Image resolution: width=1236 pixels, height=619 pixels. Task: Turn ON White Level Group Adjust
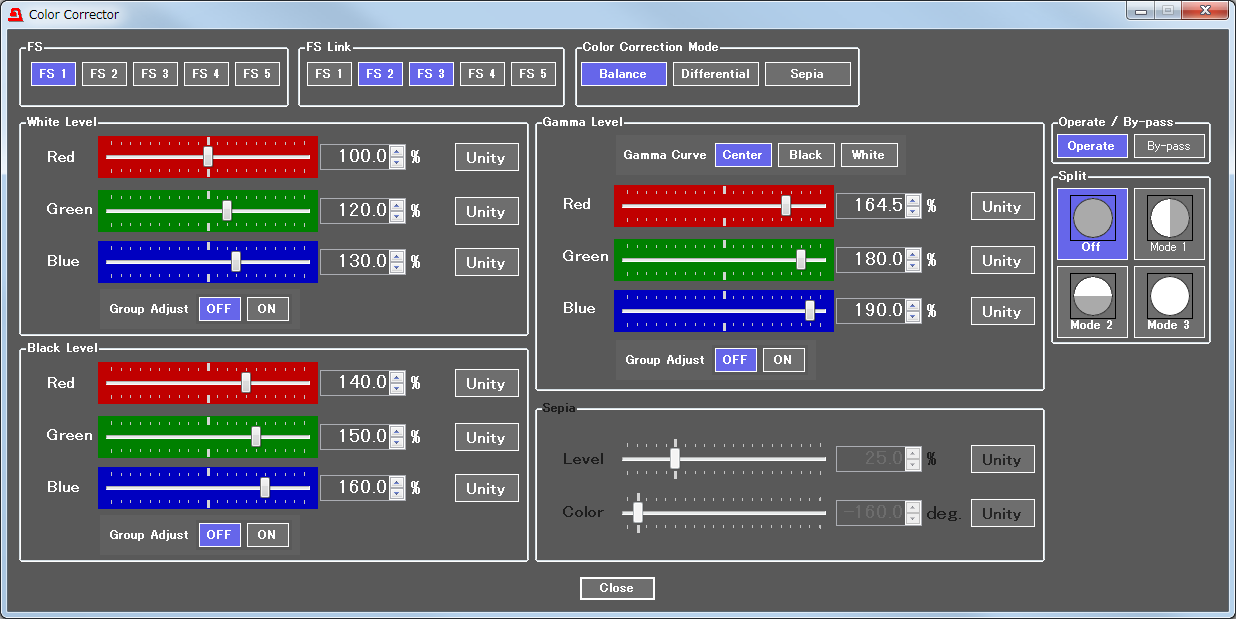(x=267, y=309)
